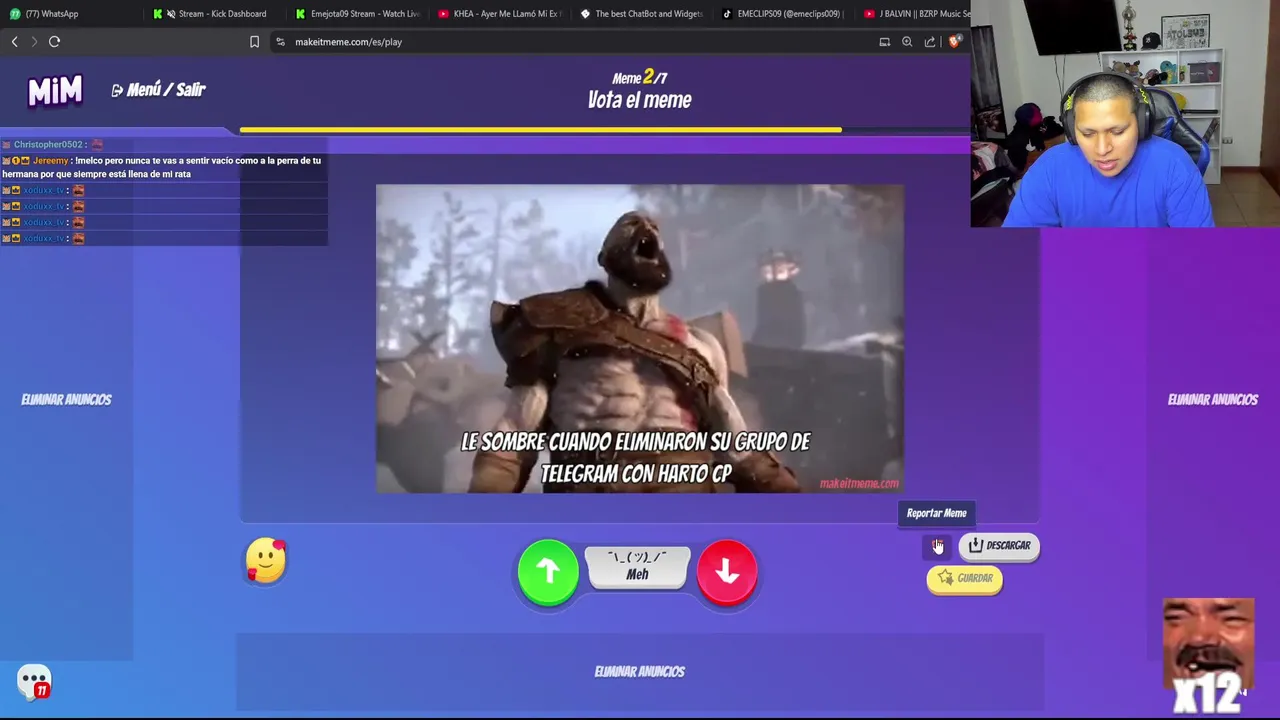Switch to the KHEA YouTube tab
The image size is (1280, 720).
(500, 14)
